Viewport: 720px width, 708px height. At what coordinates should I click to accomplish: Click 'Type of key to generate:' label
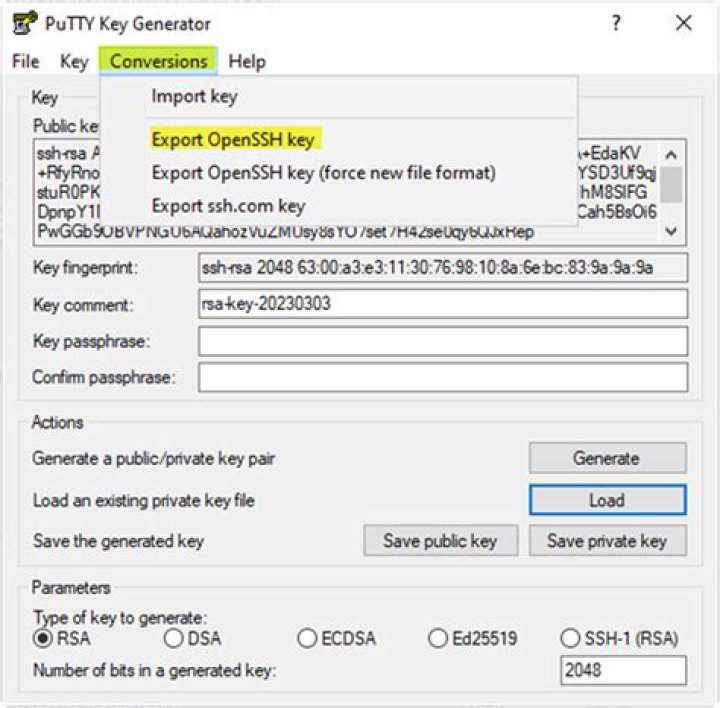click(x=120, y=618)
